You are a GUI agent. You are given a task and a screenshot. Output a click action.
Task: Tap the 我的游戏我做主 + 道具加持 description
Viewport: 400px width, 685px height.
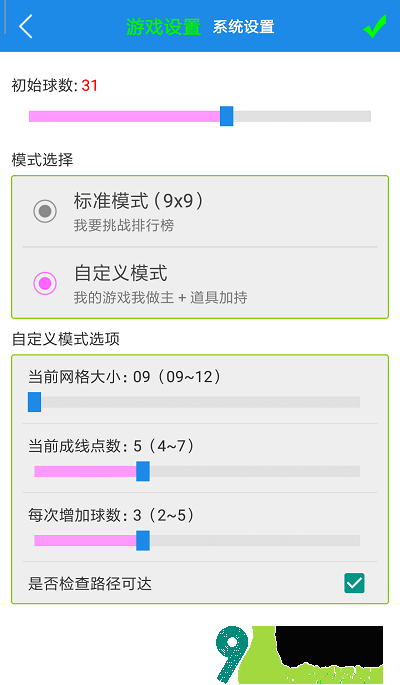click(x=160, y=298)
